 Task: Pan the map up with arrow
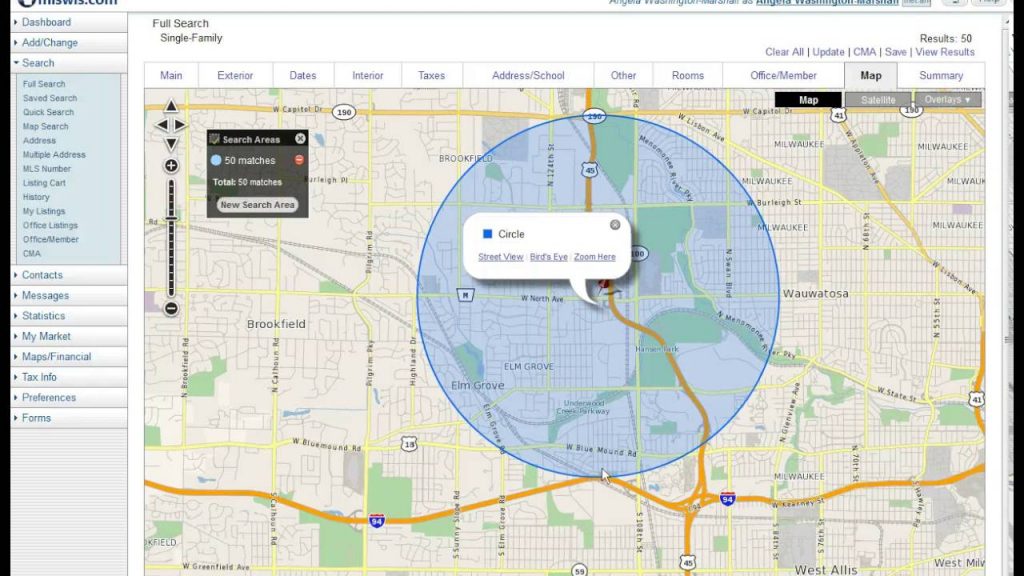tap(171, 106)
